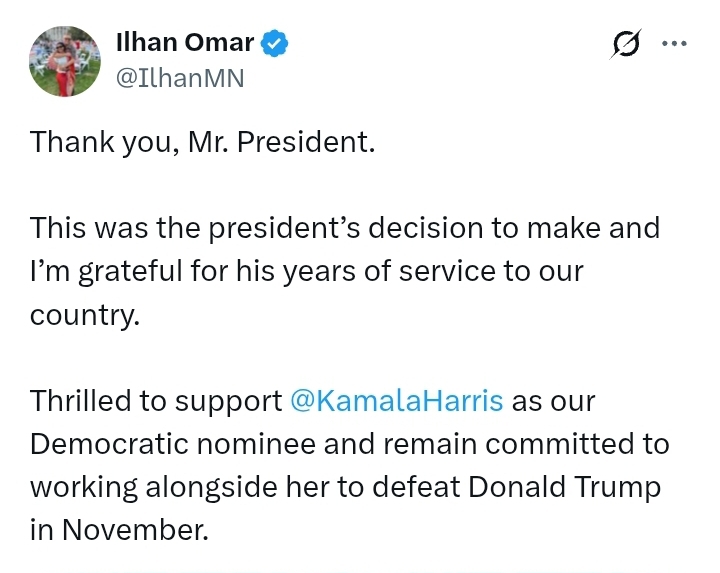Click the line beginning "I'm grateful for his years"
The height and width of the screenshot is (573, 720).
(306, 271)
